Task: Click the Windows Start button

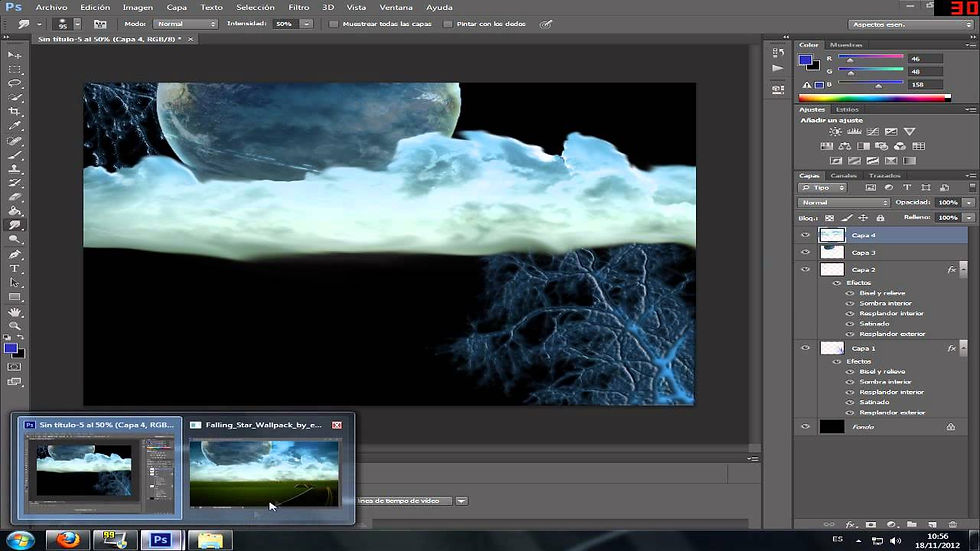Action: pos(21,540)
